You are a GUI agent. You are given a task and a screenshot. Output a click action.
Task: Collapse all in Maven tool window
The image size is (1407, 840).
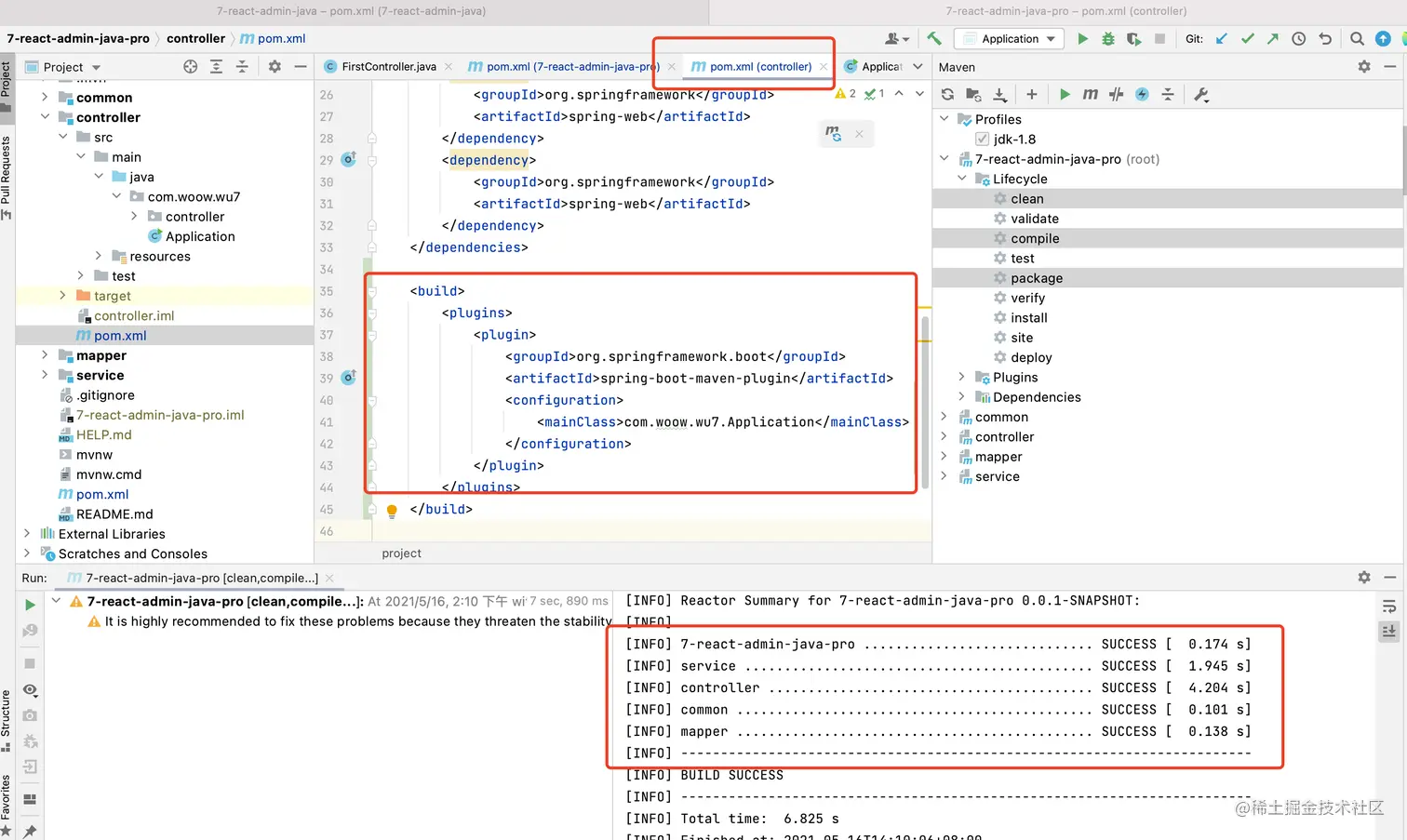[1168, 94]
